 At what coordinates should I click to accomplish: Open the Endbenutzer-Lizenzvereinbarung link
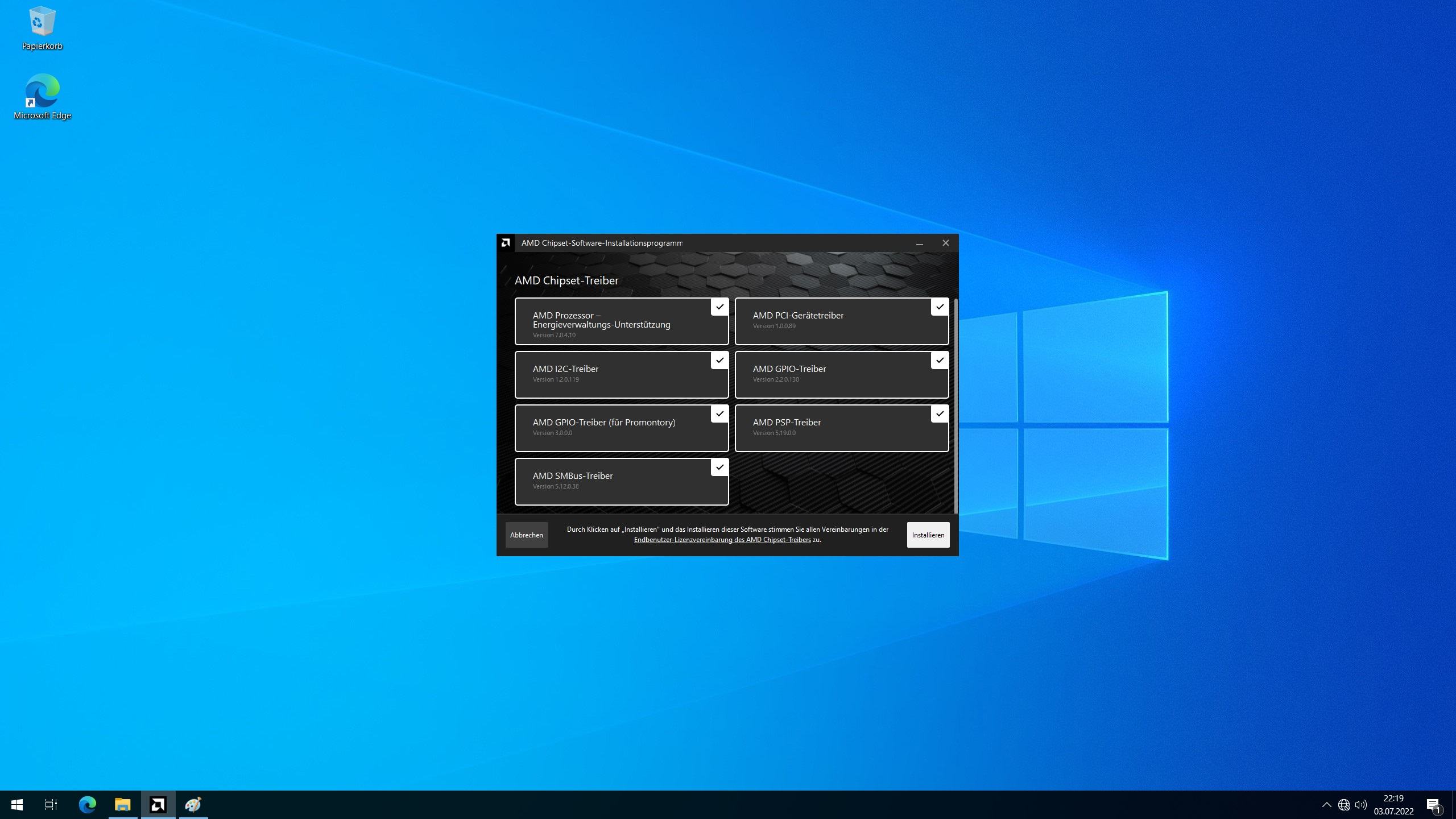tap(722, 540)
